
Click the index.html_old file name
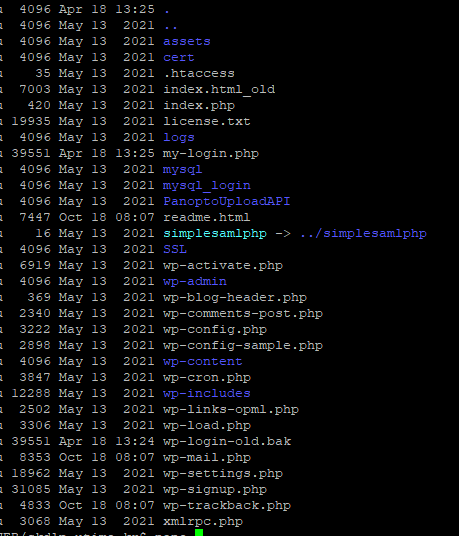[x=219, y=90]
